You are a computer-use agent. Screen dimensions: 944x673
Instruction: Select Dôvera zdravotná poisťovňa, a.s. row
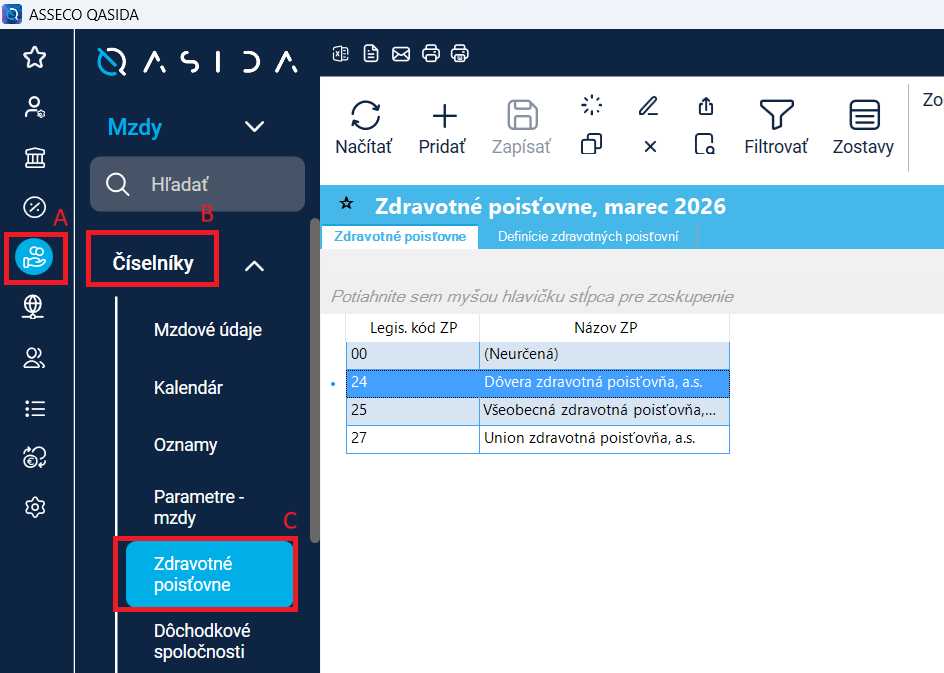click(x=538, y=383)
